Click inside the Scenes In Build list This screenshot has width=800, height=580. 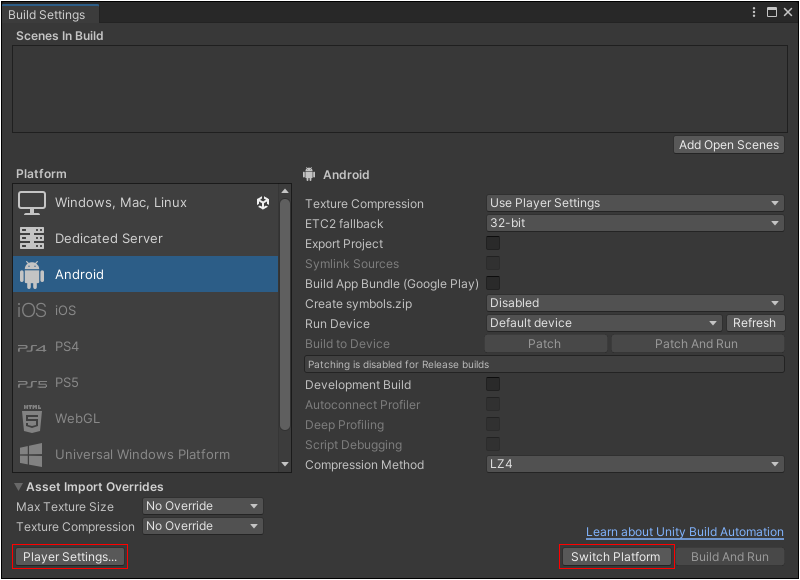tap(400, 89)
